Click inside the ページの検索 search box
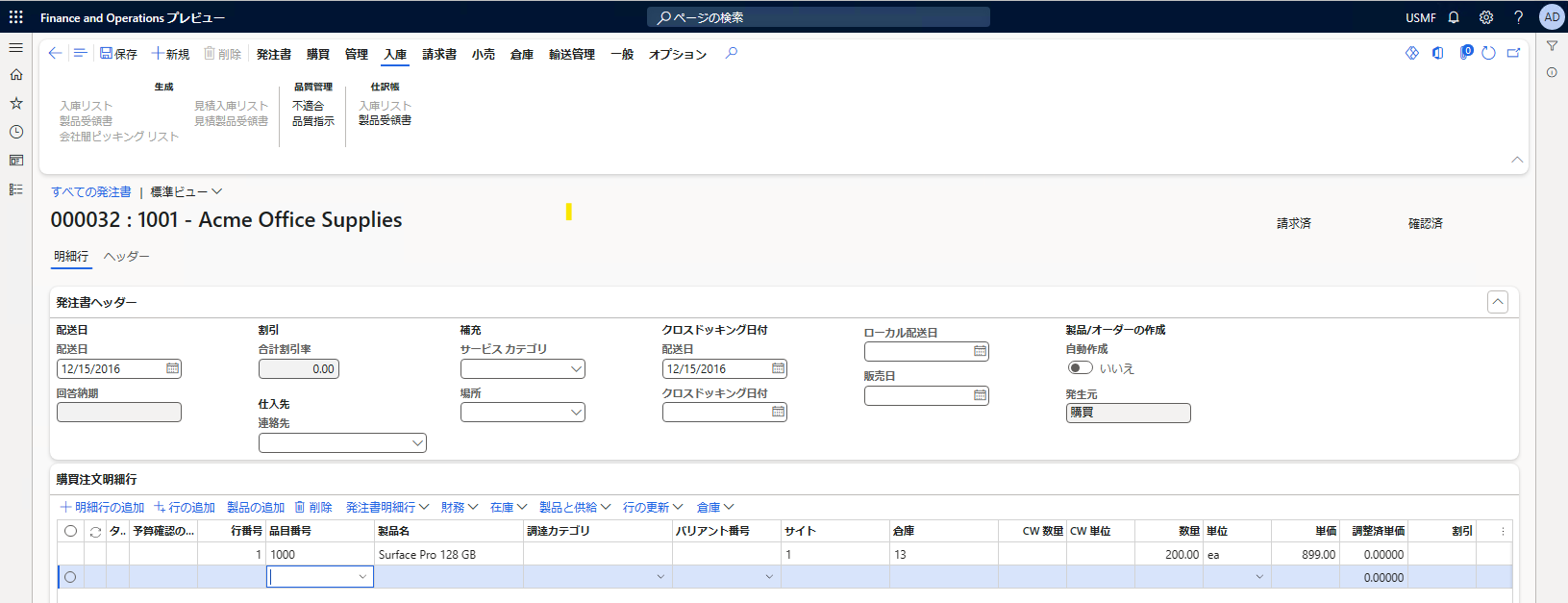1568x603 pixels. point(818,17)
